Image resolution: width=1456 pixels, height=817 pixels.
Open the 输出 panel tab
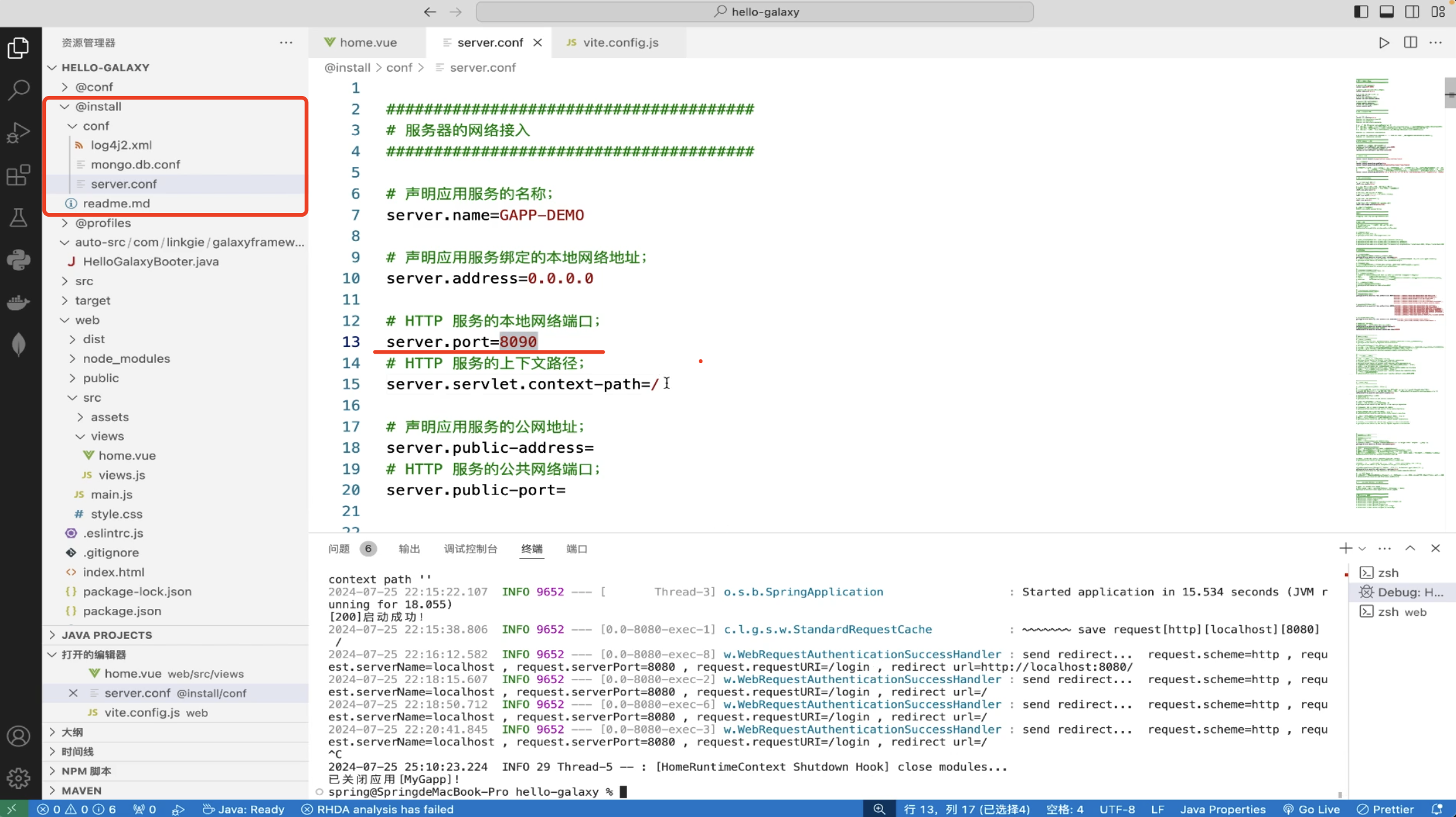(x=409, y=549)
